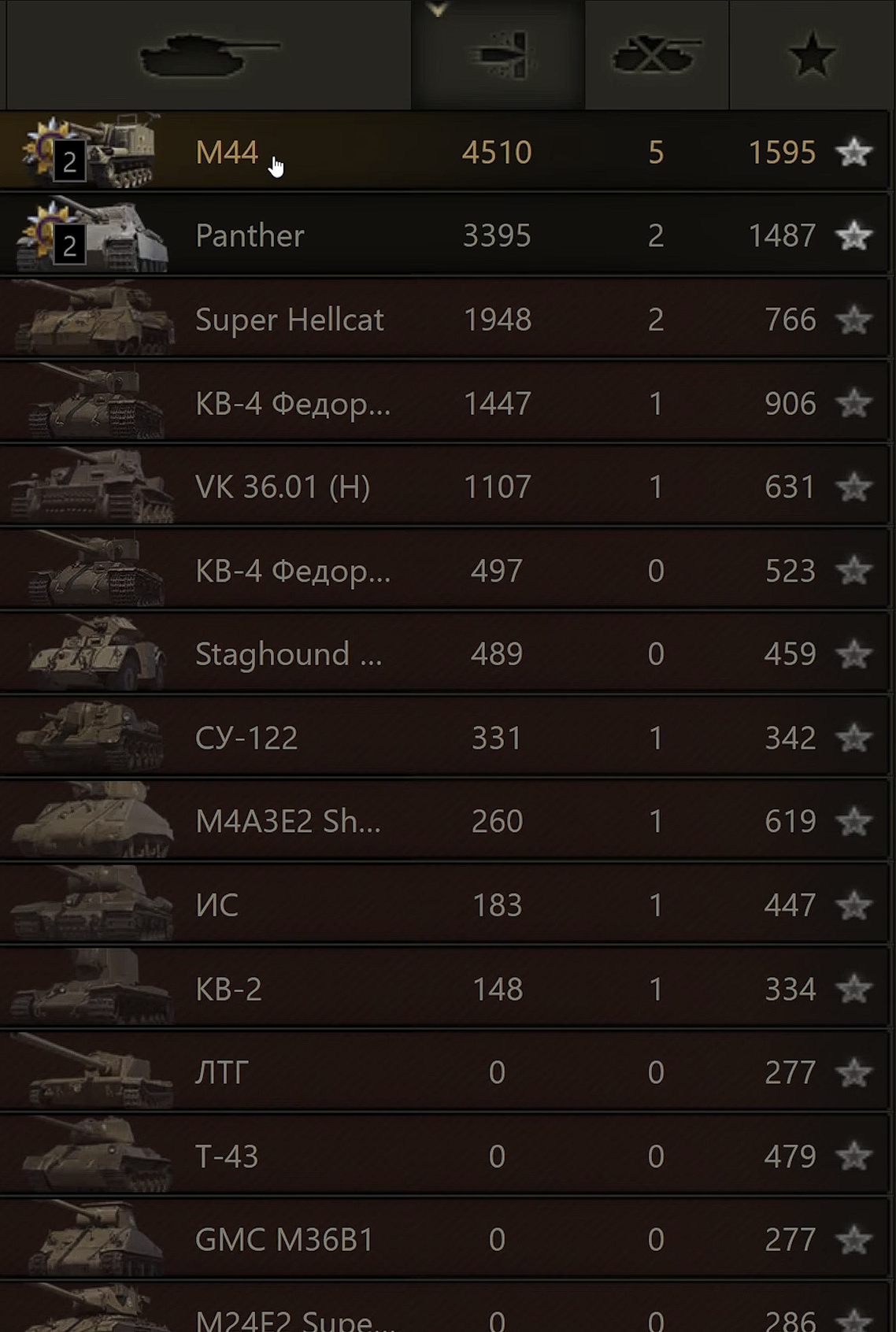Click the Super Hellcat vehicle icon
The height and width of the screenshot is (1332, 896).
94,320
